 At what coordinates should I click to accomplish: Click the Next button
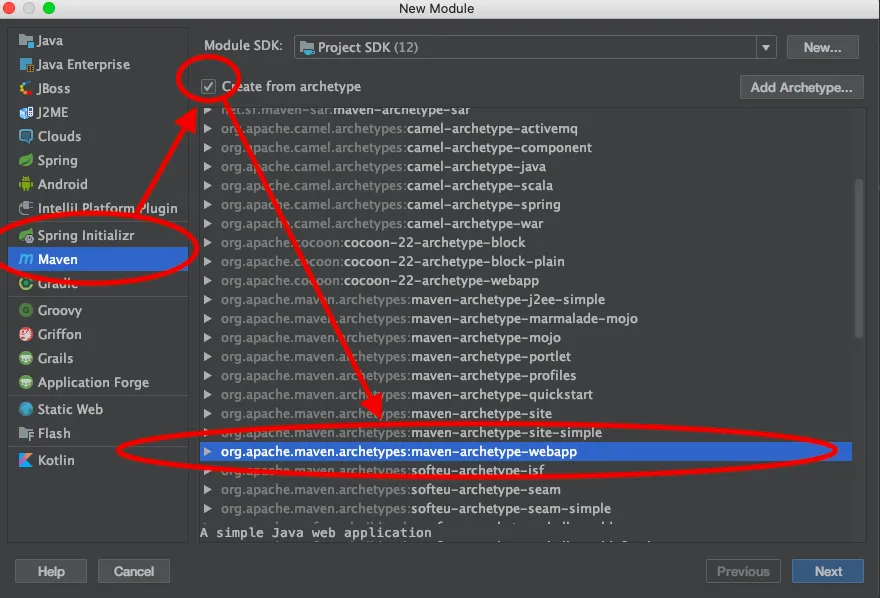(828, 572)
